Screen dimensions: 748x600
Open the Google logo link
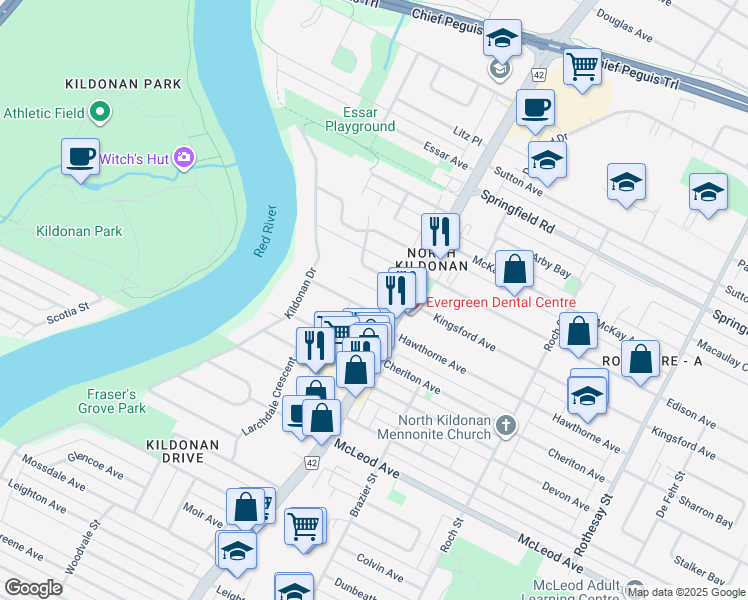[x=33, y=588]
